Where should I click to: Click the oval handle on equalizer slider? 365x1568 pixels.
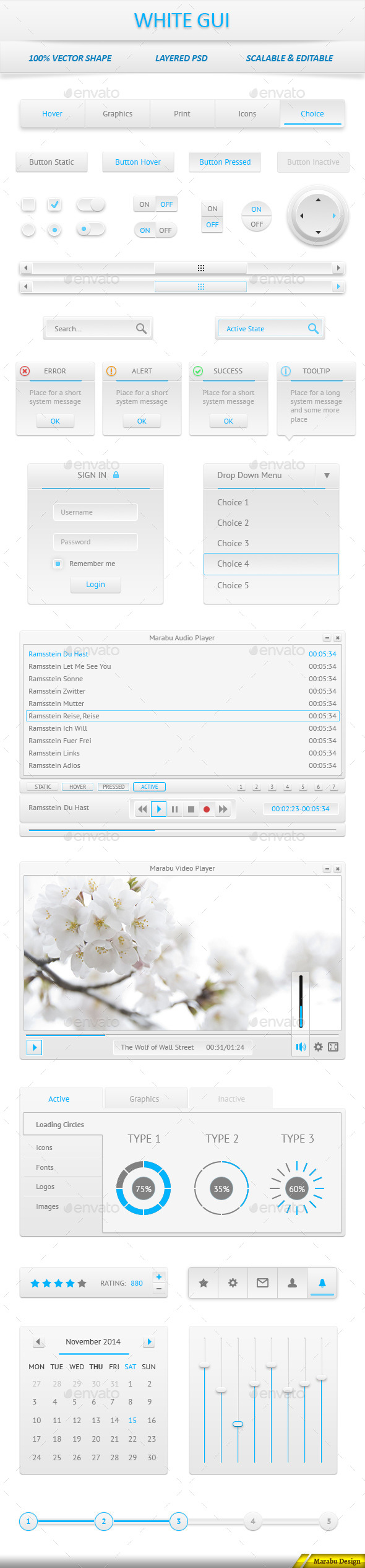pos(238,1424)
